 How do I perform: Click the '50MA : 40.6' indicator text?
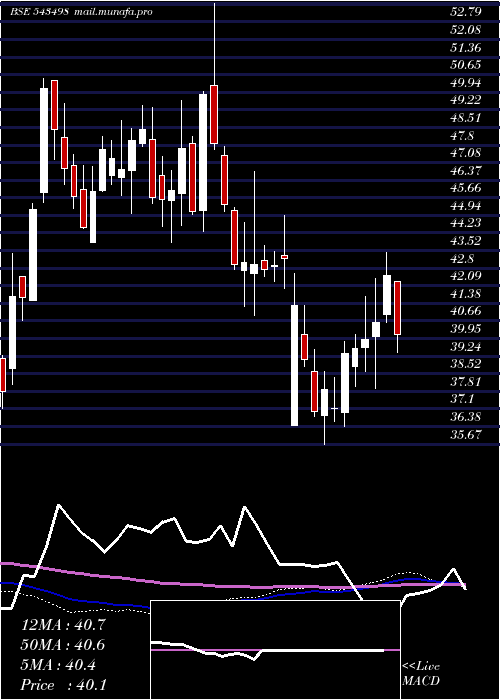point(63,645)
